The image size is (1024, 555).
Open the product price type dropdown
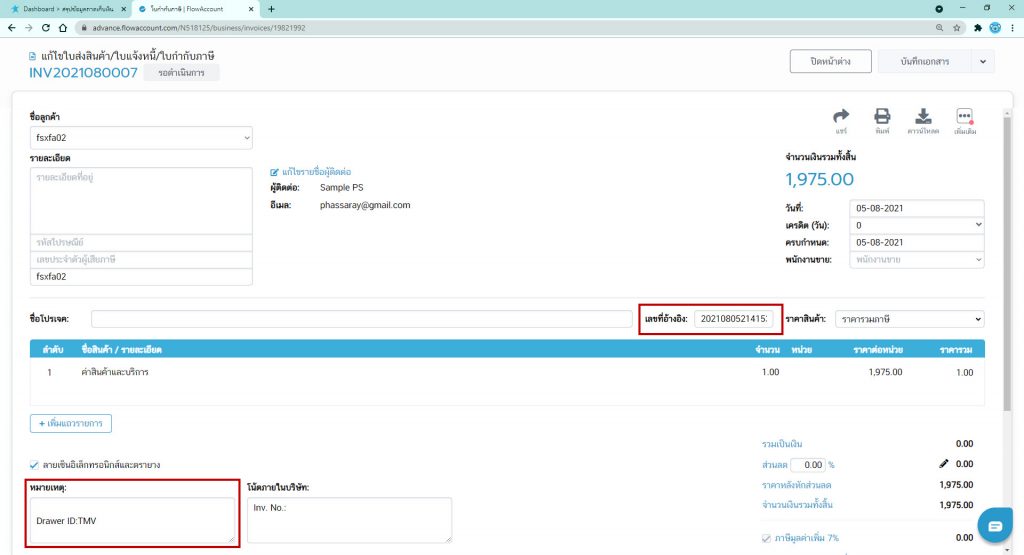click(908, 319)
